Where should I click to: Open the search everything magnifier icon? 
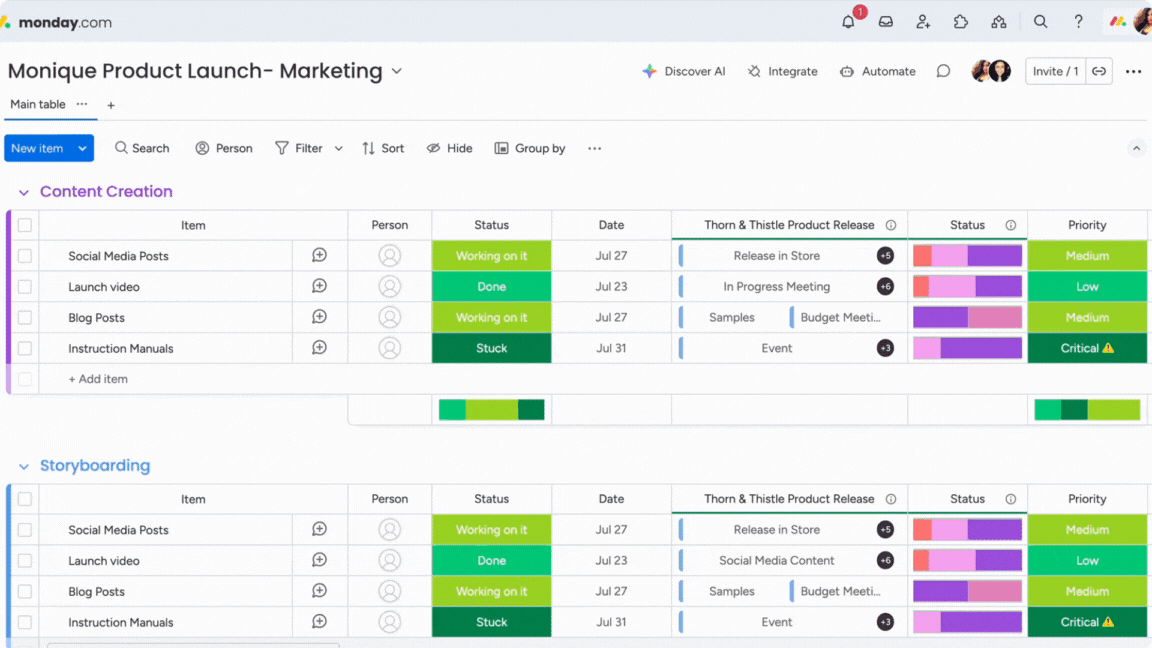pyautogui.click(x=1040, y=22)
